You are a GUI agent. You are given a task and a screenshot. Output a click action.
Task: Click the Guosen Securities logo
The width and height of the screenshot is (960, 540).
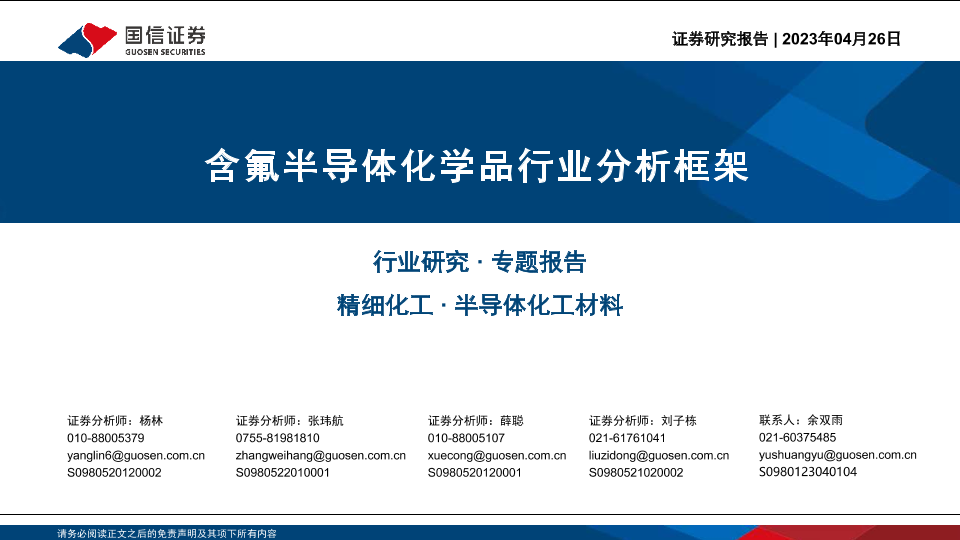point(131,39)
